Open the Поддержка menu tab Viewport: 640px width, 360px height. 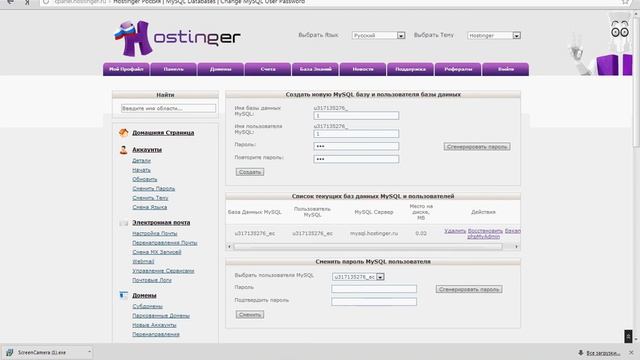click(410, 69)
